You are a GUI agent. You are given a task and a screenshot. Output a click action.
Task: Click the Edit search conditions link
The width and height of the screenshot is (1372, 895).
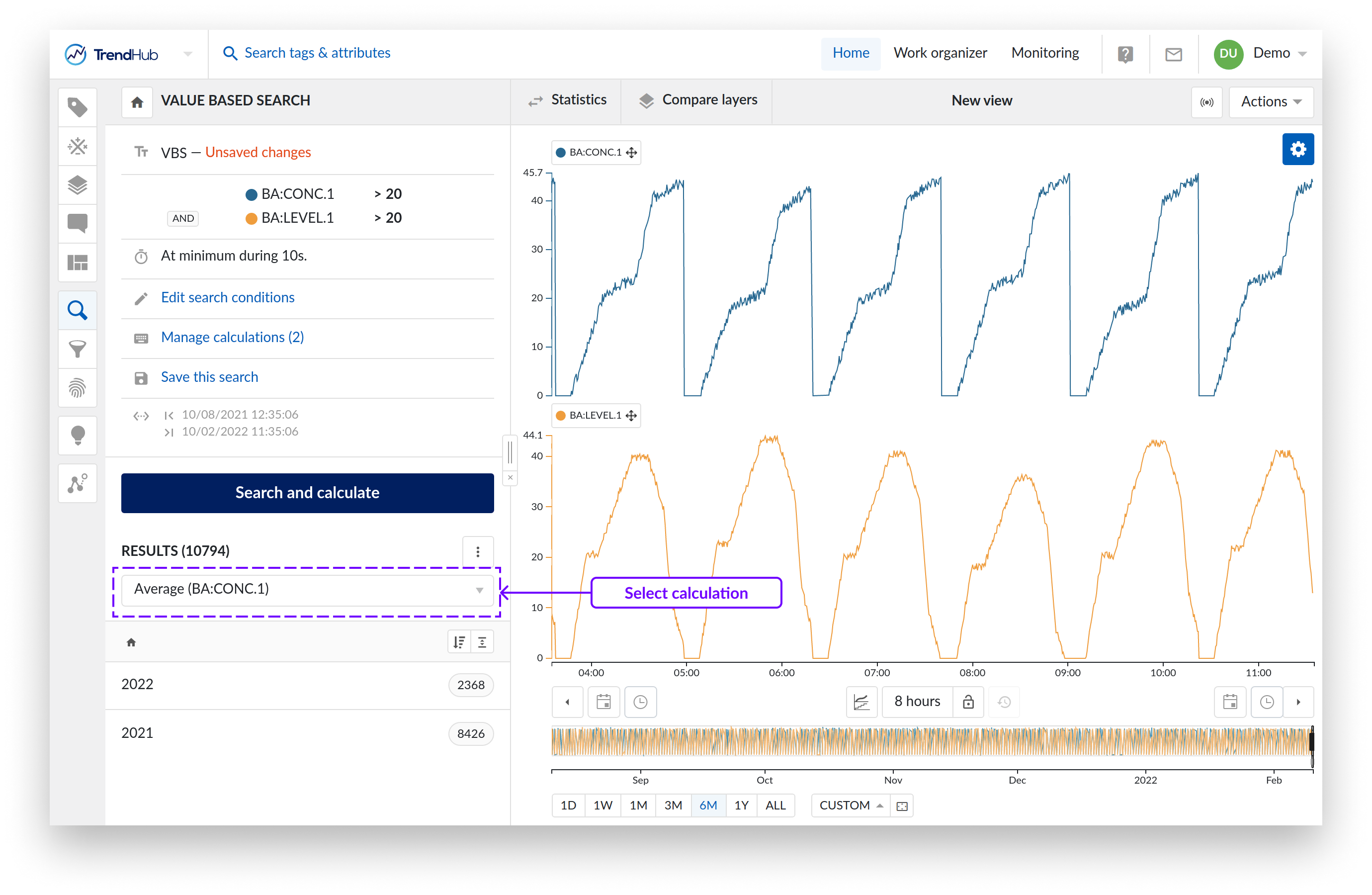pos(227,297)
